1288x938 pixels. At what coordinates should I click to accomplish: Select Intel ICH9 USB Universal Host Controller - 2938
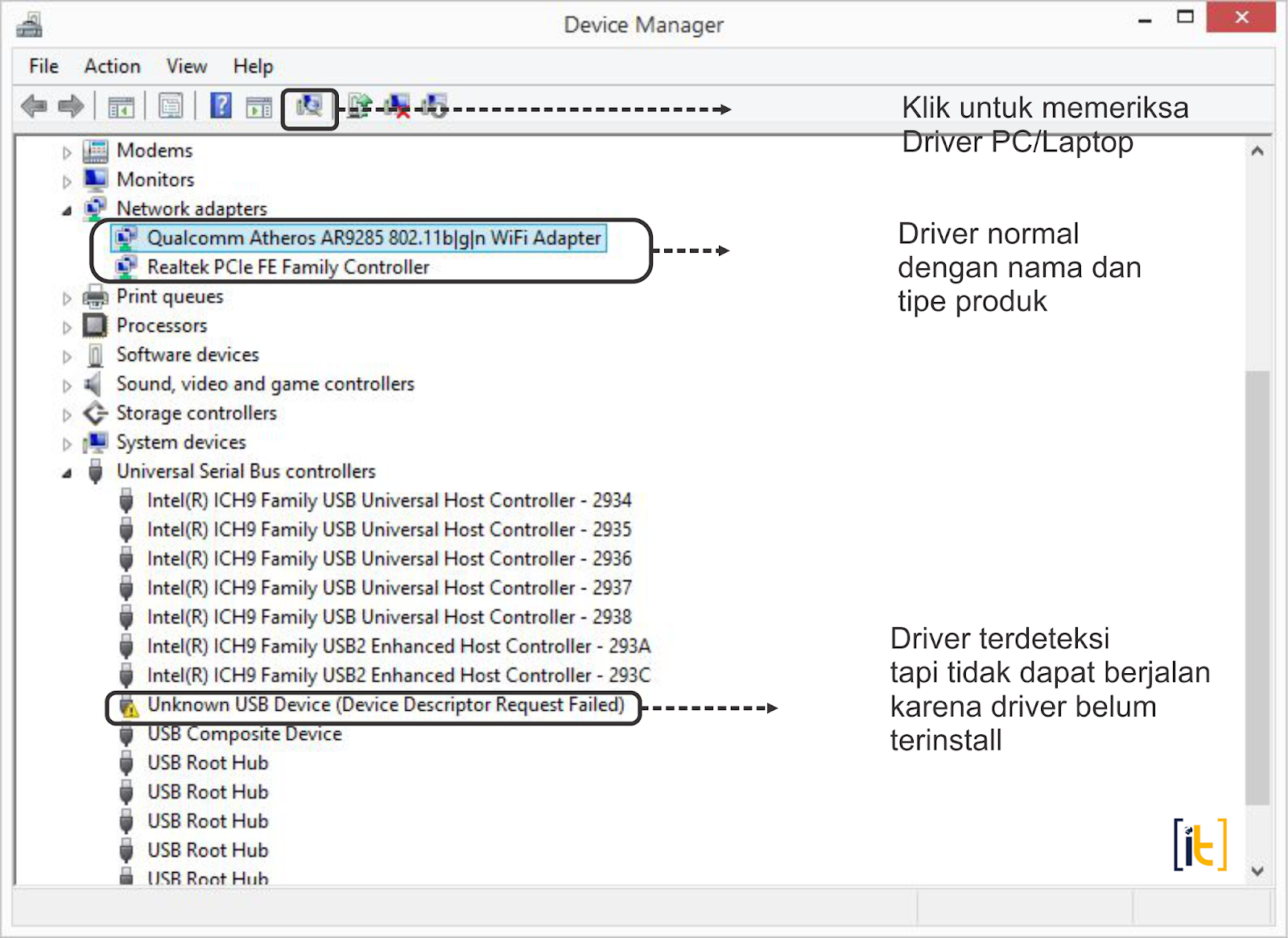[389, 617]
